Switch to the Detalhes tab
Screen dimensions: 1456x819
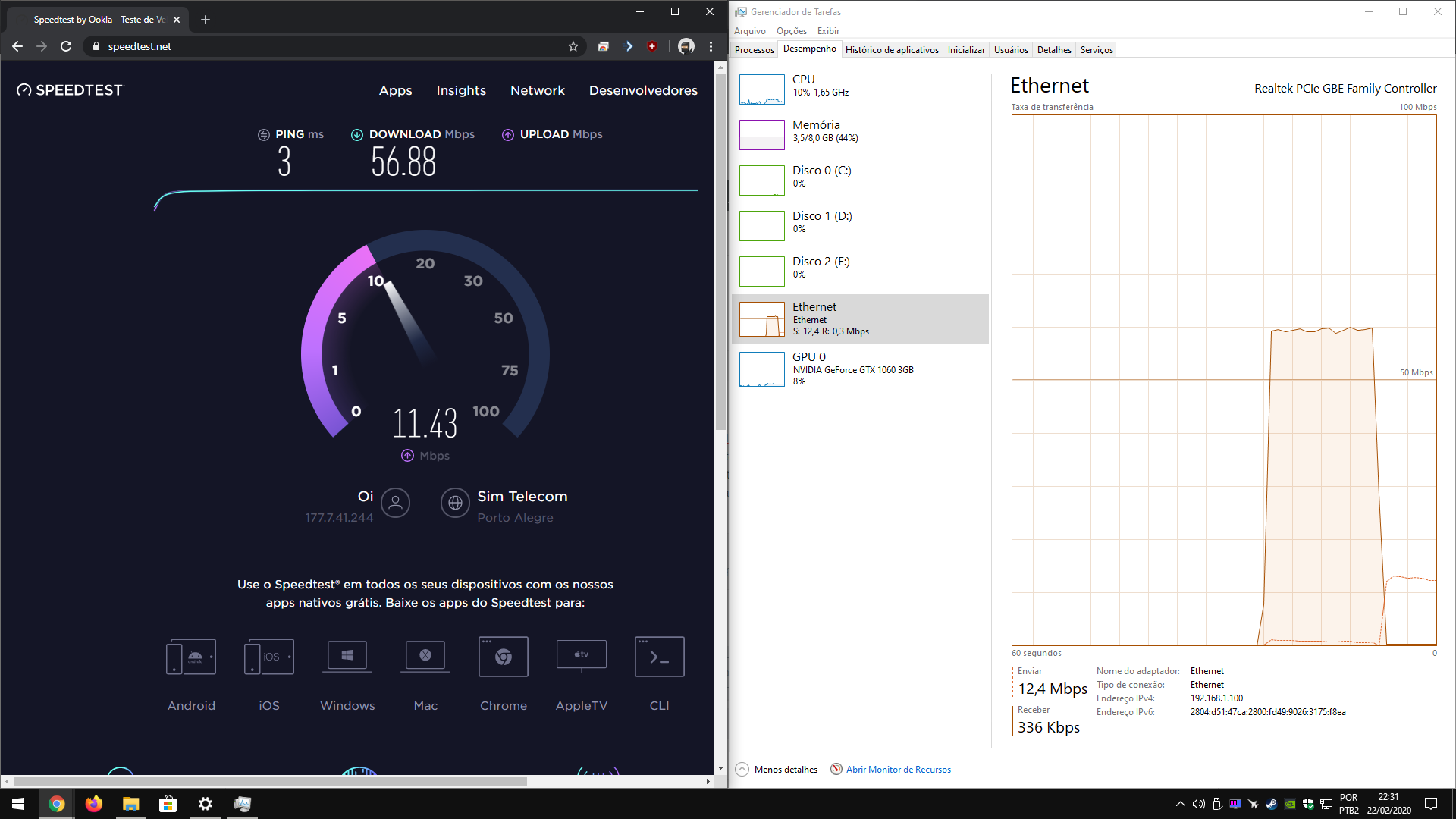point(1054,50)
